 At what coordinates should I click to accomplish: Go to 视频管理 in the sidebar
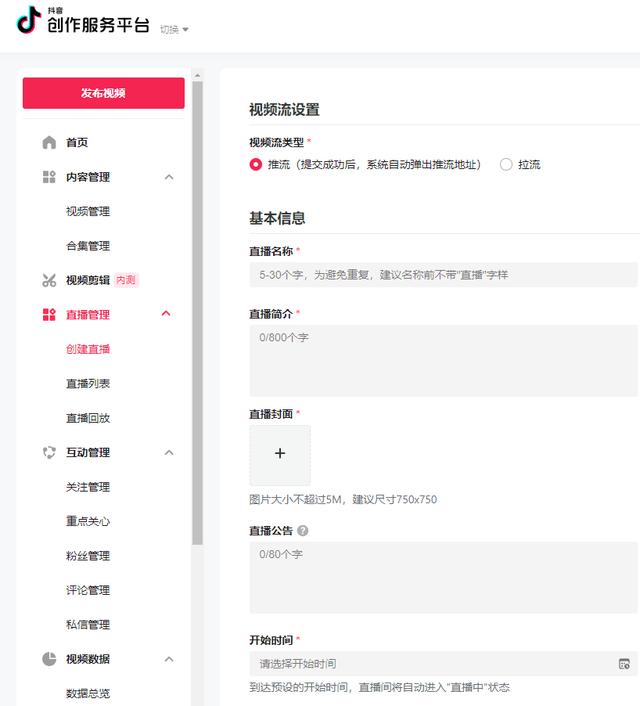[88, 212]
